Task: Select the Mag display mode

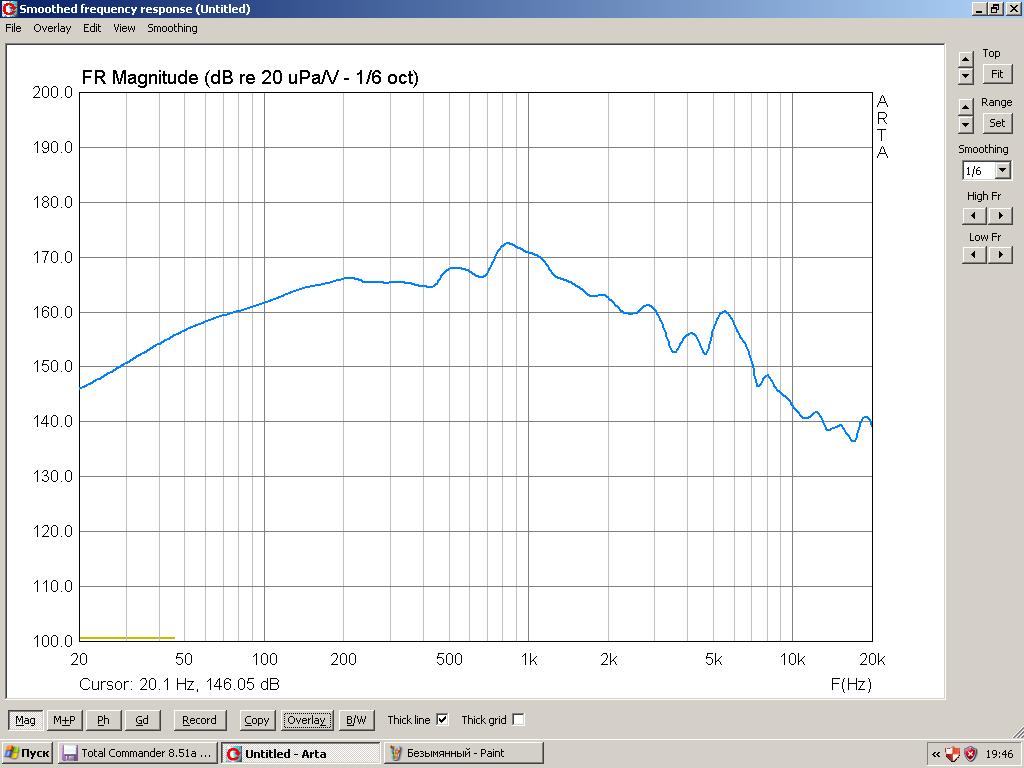Action: pyautogui.click(x=25, y=720)
